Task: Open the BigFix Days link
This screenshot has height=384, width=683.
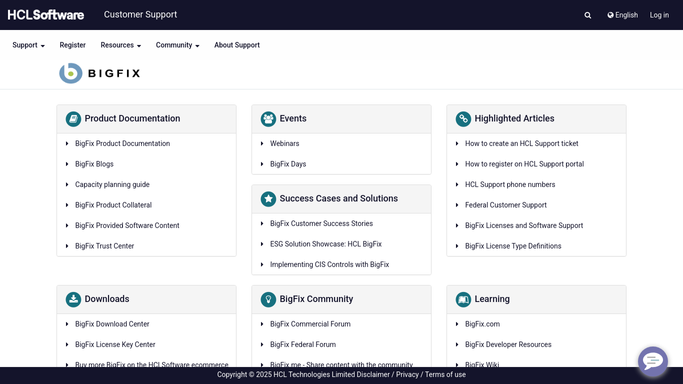Action: click(288, 164)
